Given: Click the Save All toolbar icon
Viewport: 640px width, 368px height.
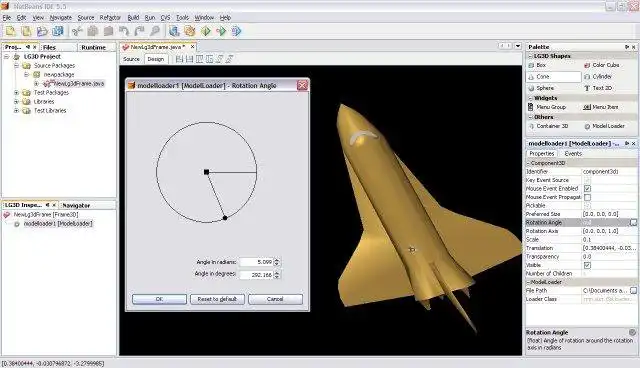Looking at the screenshot, I should click(58, 31).
